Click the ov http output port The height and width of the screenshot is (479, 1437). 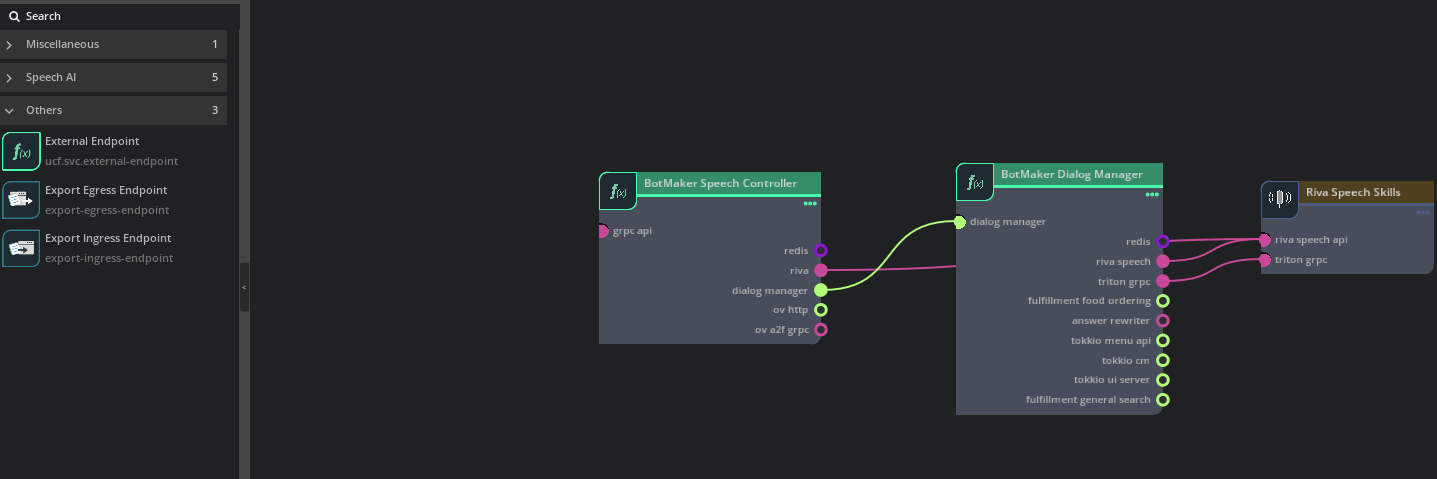click(x=821, y=310)
